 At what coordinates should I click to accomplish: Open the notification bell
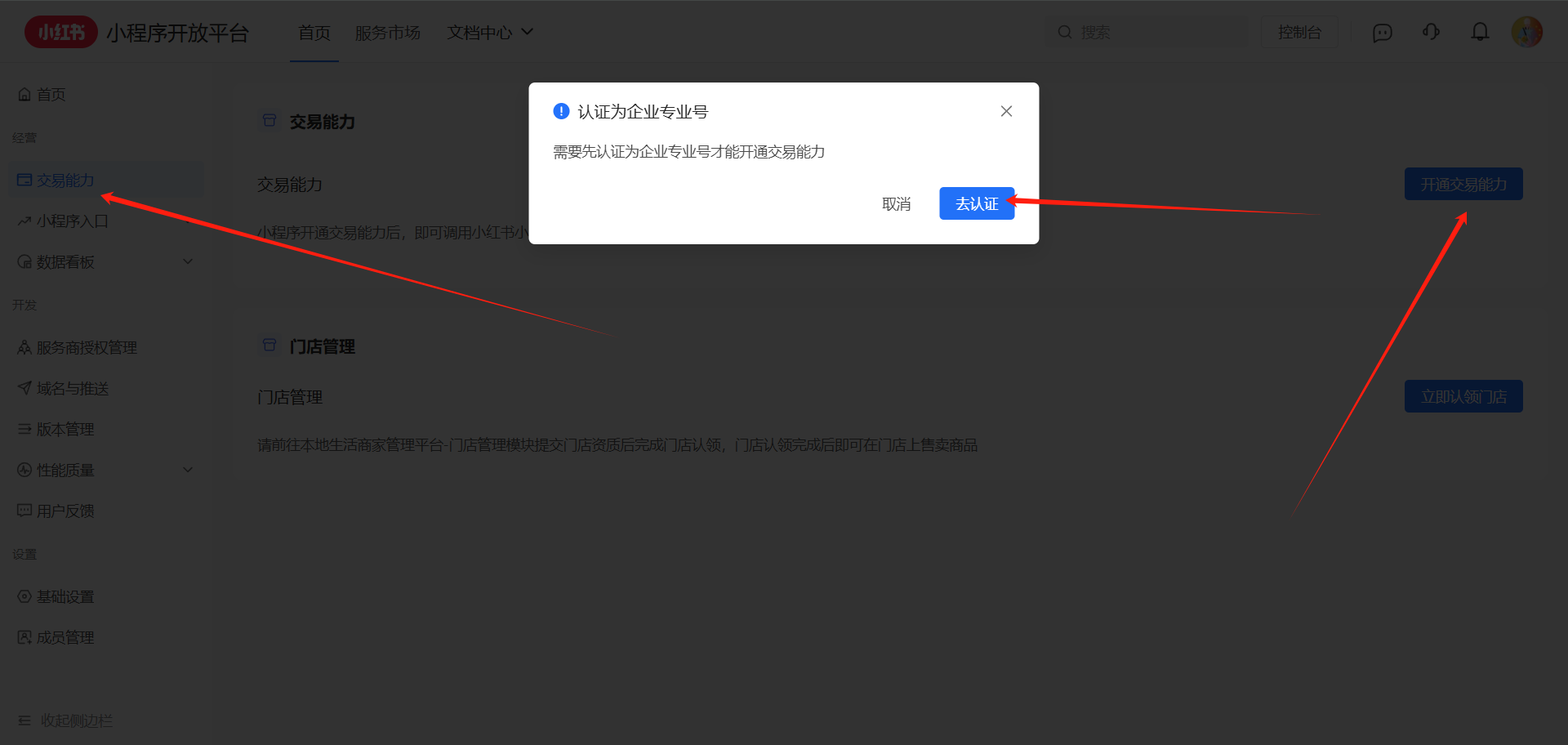coord(1480,32)
